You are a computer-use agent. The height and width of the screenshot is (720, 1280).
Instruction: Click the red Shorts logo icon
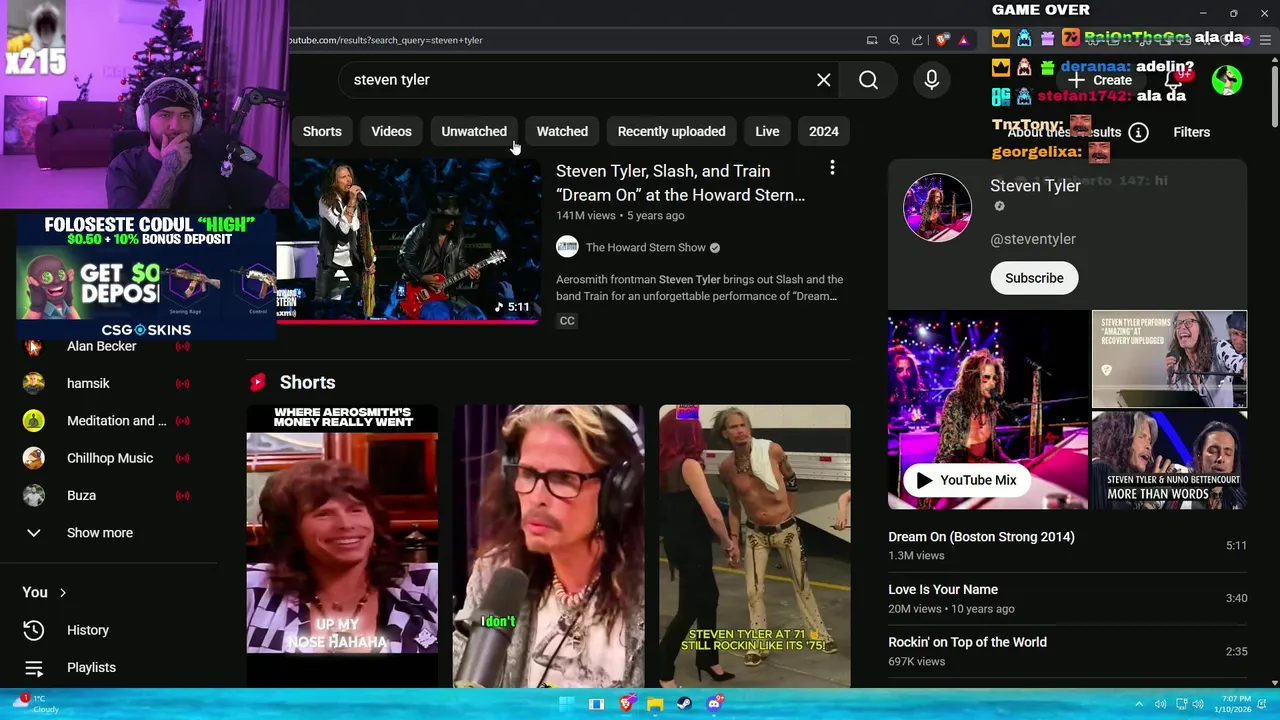[x=258, y=382]
